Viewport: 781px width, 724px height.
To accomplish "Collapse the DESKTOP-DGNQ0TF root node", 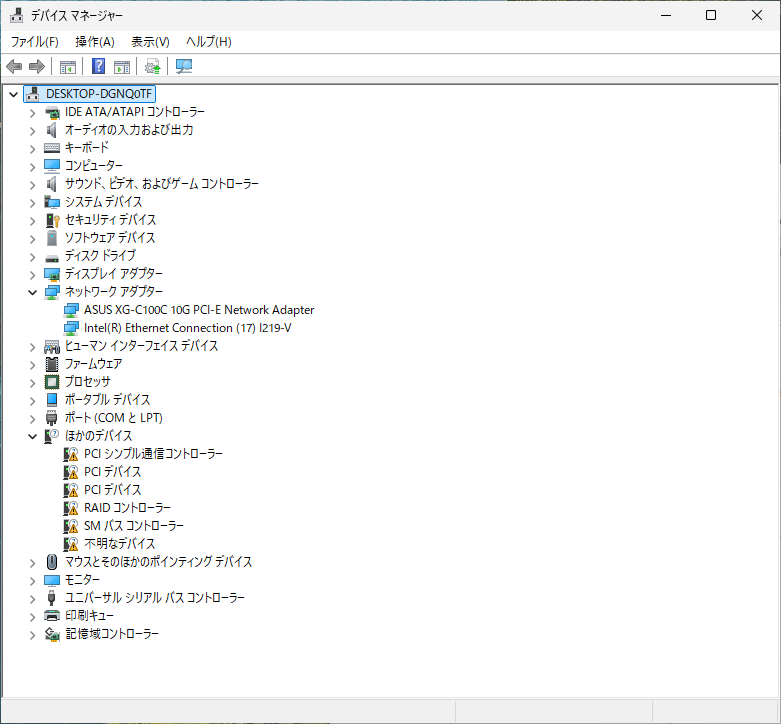I will 13,94.
